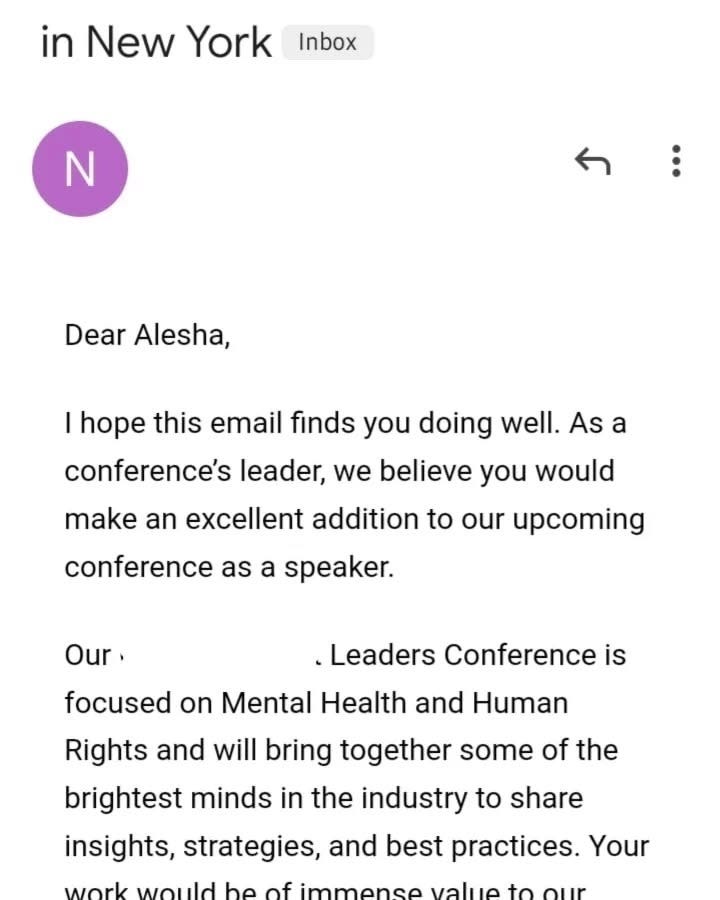Click the redacted blank area after "Our"

pyautogui.click(x=220, y=655)
